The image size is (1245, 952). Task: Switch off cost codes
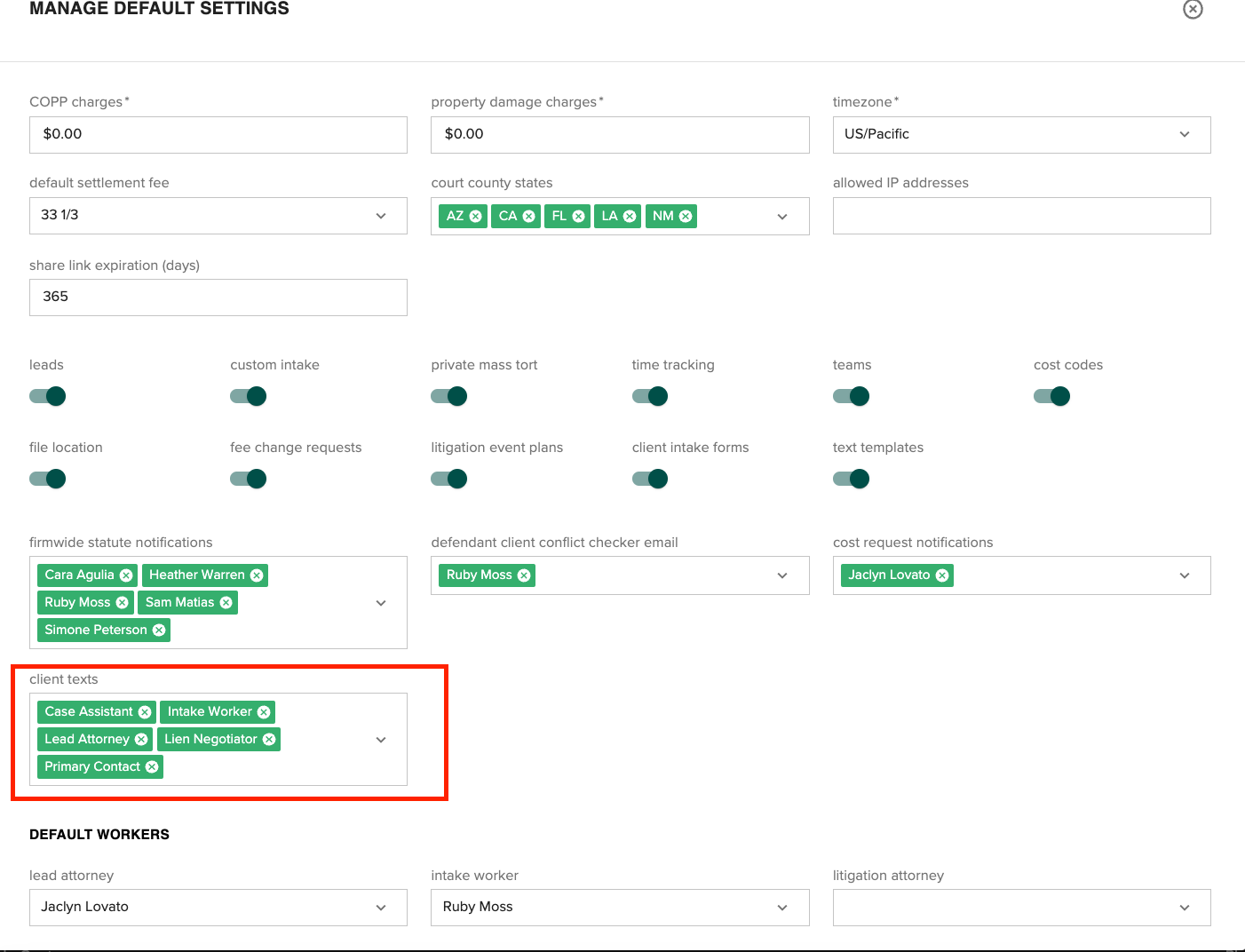point(1052,396)
